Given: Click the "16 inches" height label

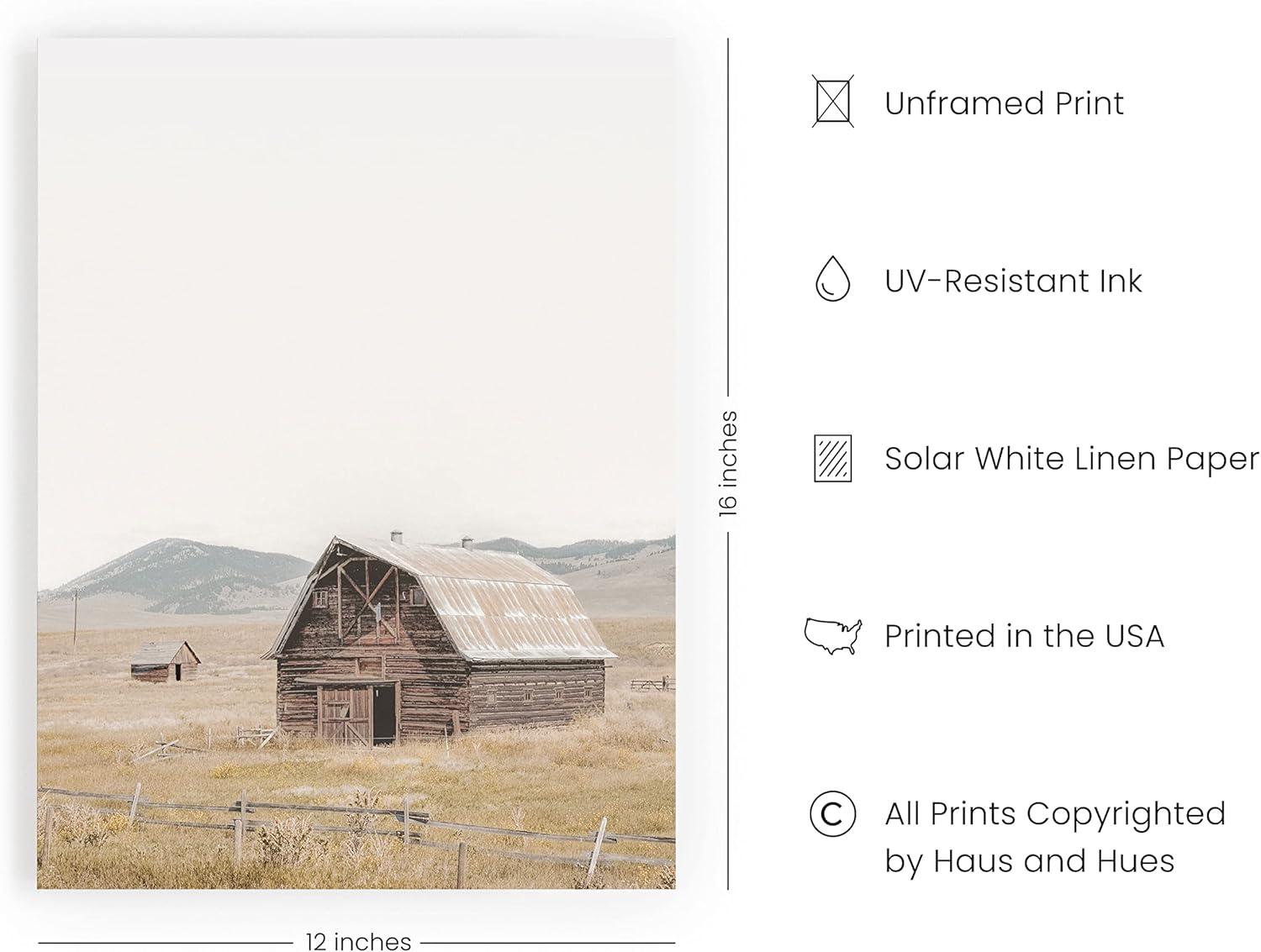Looking at the screenshot, I should pos(728,463).
